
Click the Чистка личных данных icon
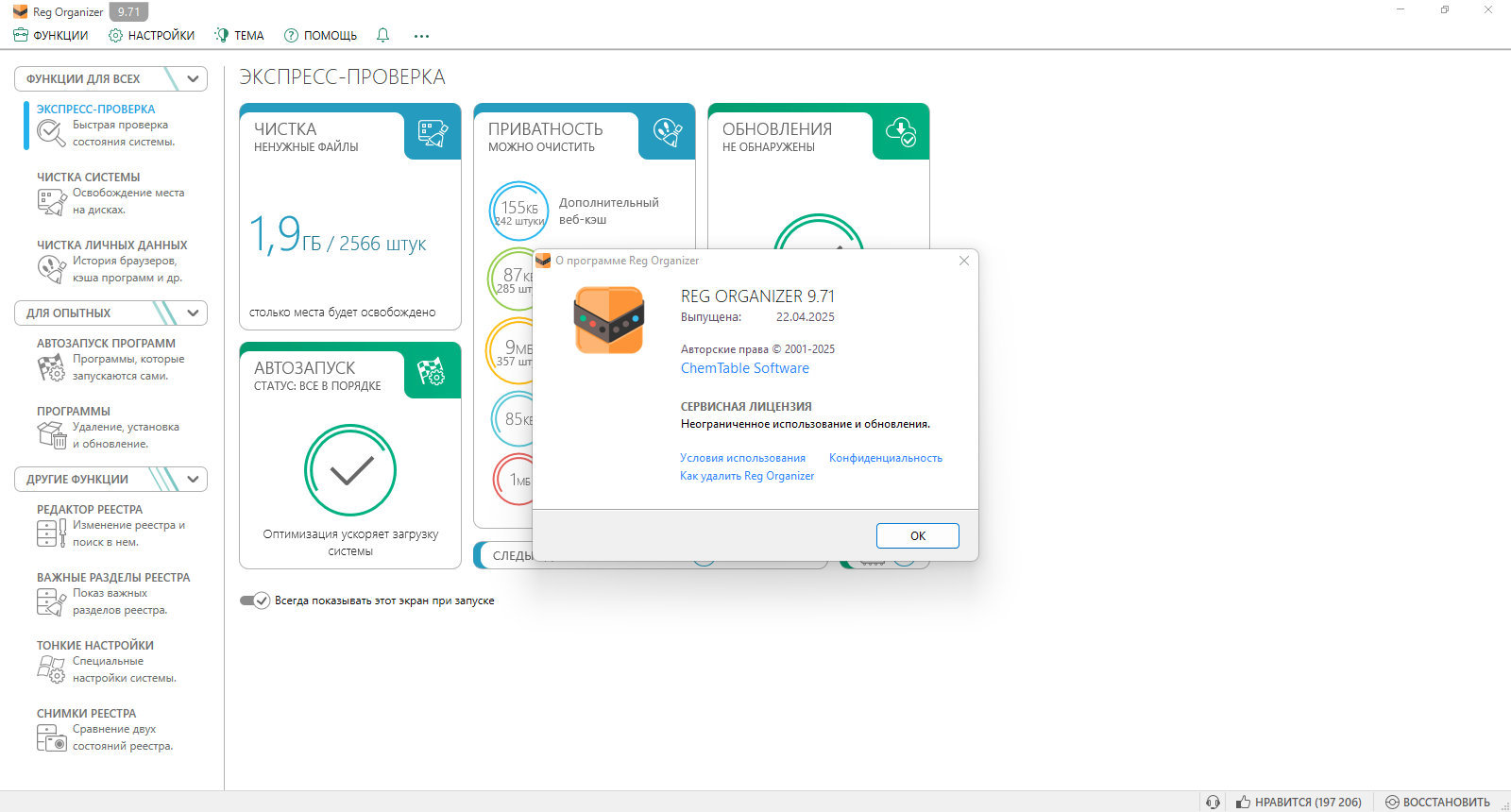51,269
